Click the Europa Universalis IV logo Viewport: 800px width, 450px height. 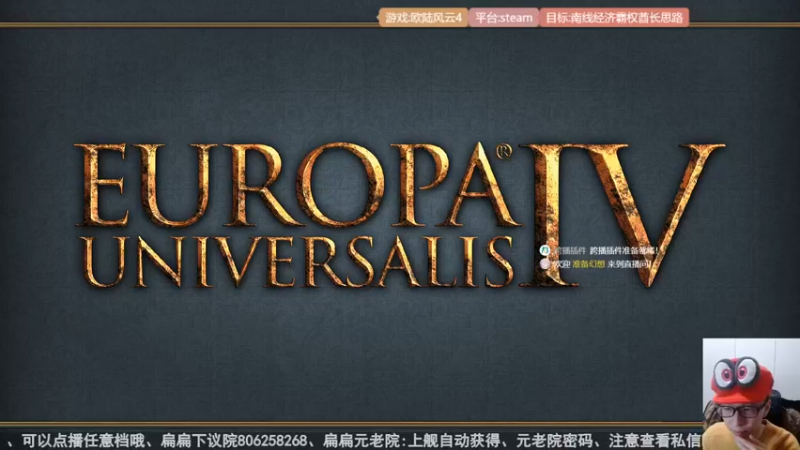click(399, 215)
